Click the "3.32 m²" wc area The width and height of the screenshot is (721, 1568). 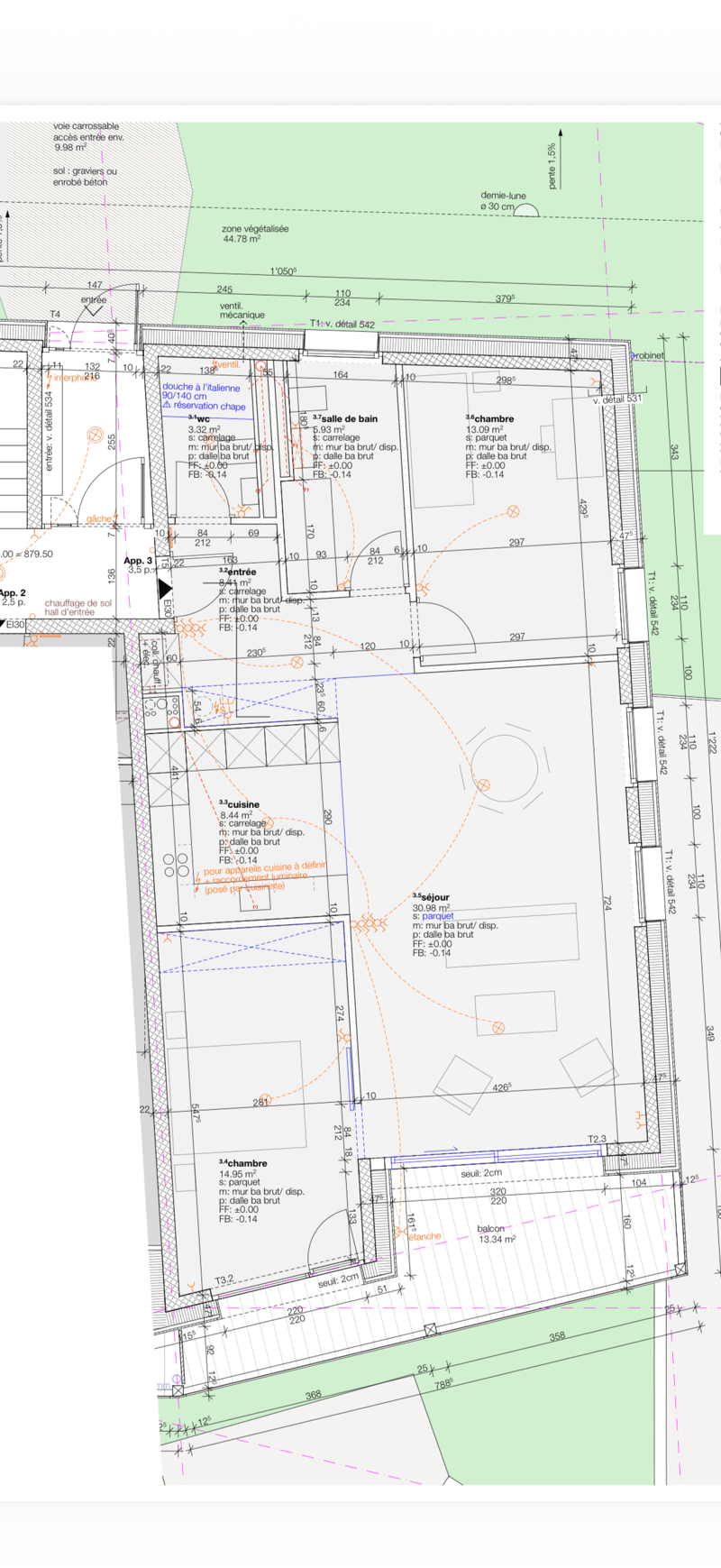click(204, 429)
